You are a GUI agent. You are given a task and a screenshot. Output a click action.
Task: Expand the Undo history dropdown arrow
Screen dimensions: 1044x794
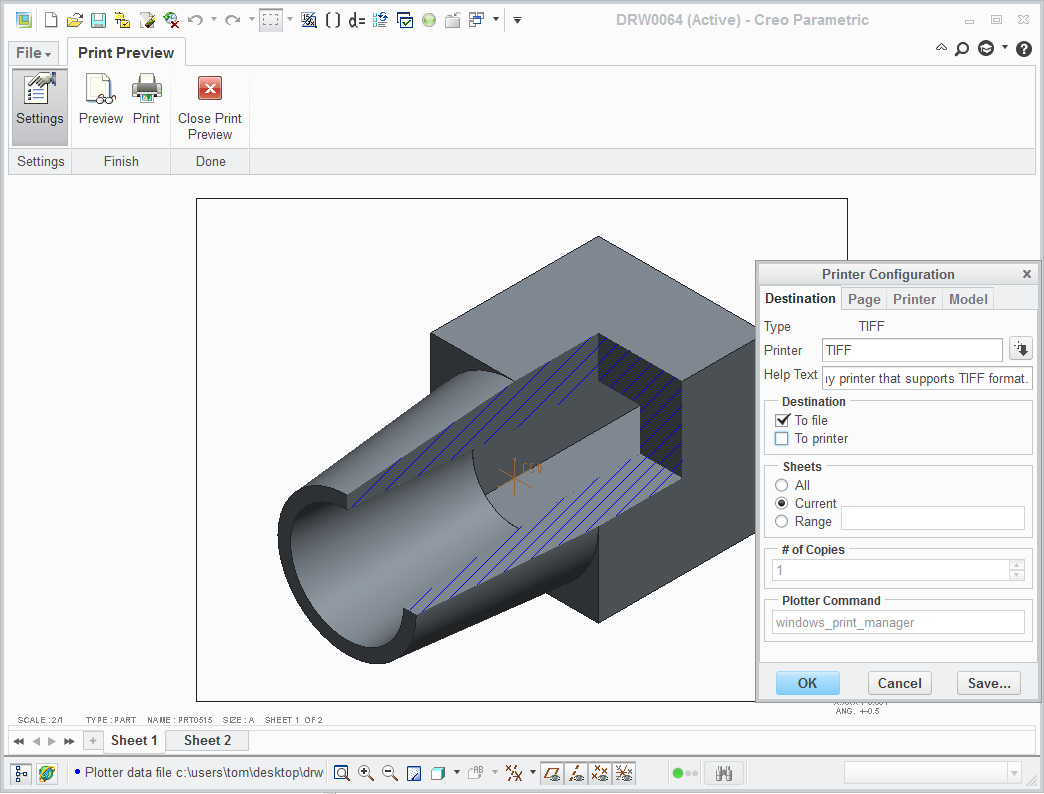(214, 19)
